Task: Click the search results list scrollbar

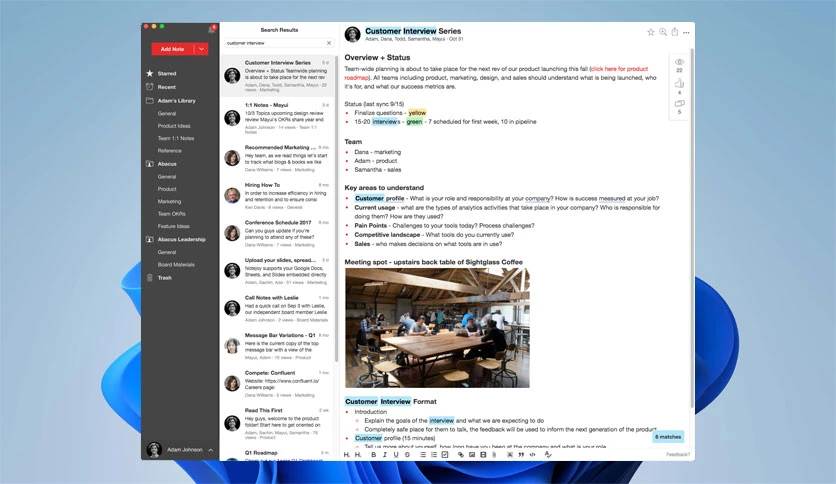Action: (336, 208)
